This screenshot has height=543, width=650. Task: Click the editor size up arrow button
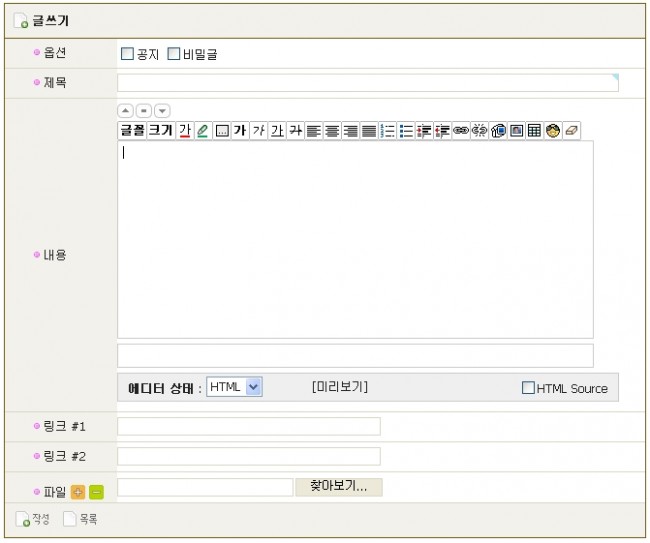(125, 111)
